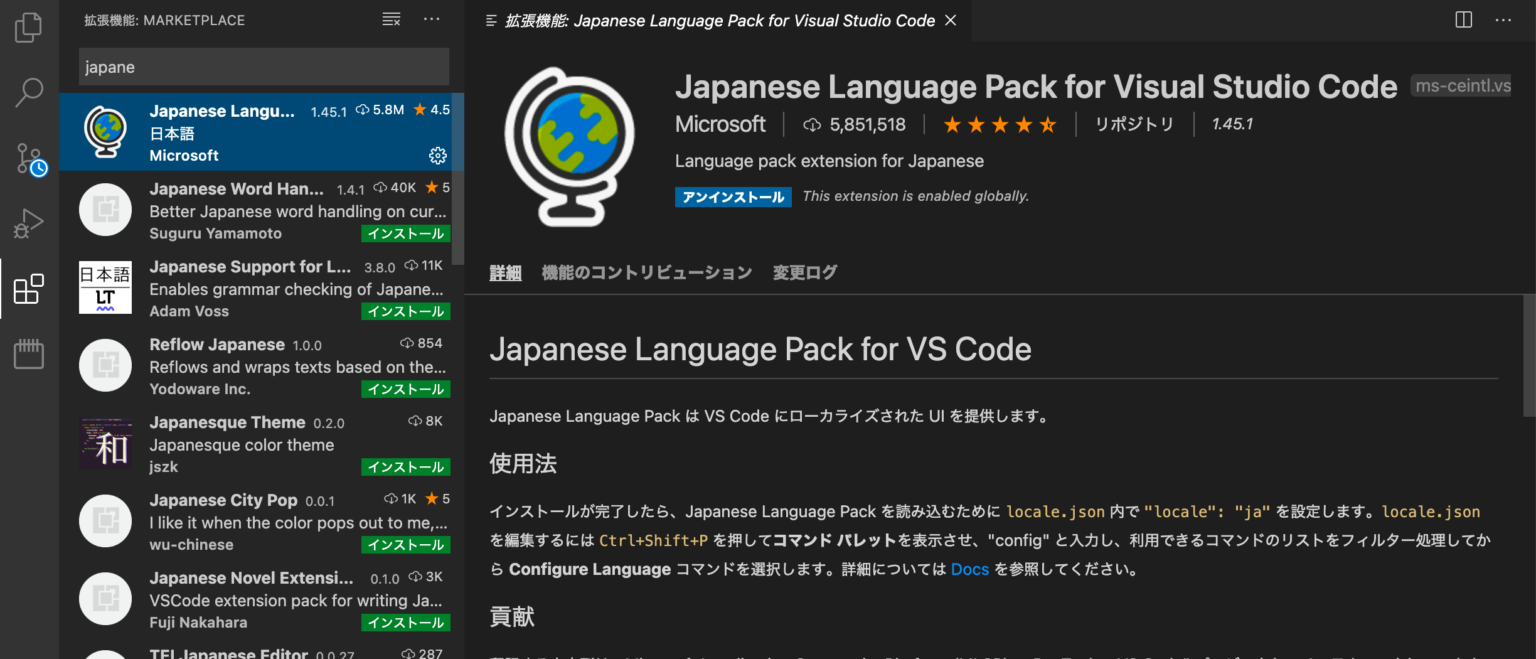Open the リポジトリ link in the extension header
Image resolution: width=1536 pixels, height=659 pixels.
pyautogui.click(x=1135, y=123)
